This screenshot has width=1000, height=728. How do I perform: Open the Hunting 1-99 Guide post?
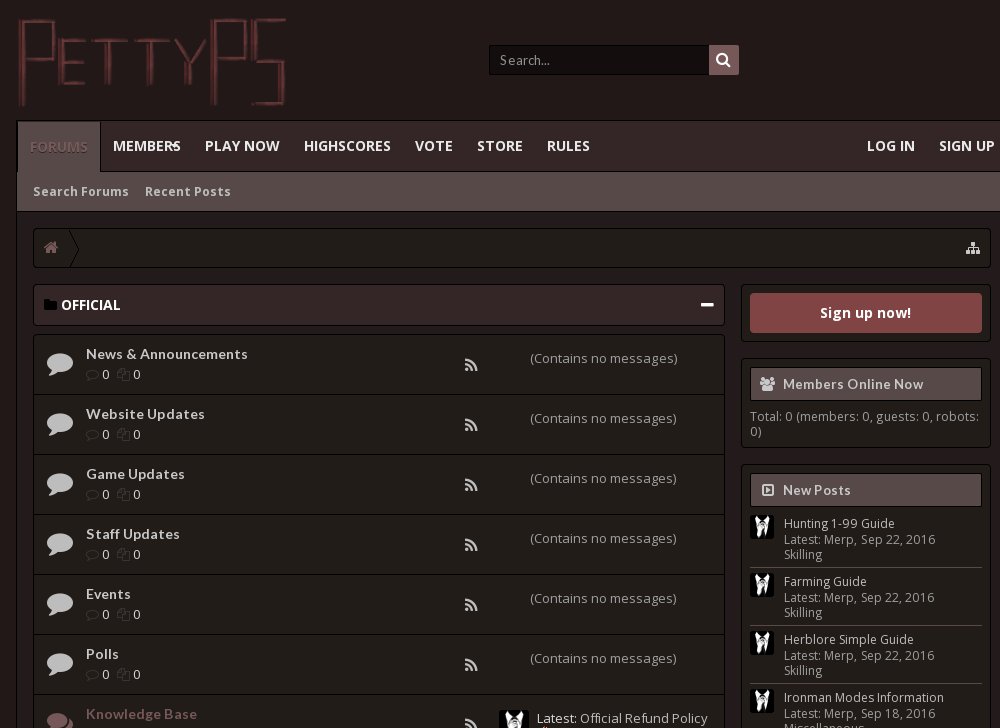[x=839, y=523]
